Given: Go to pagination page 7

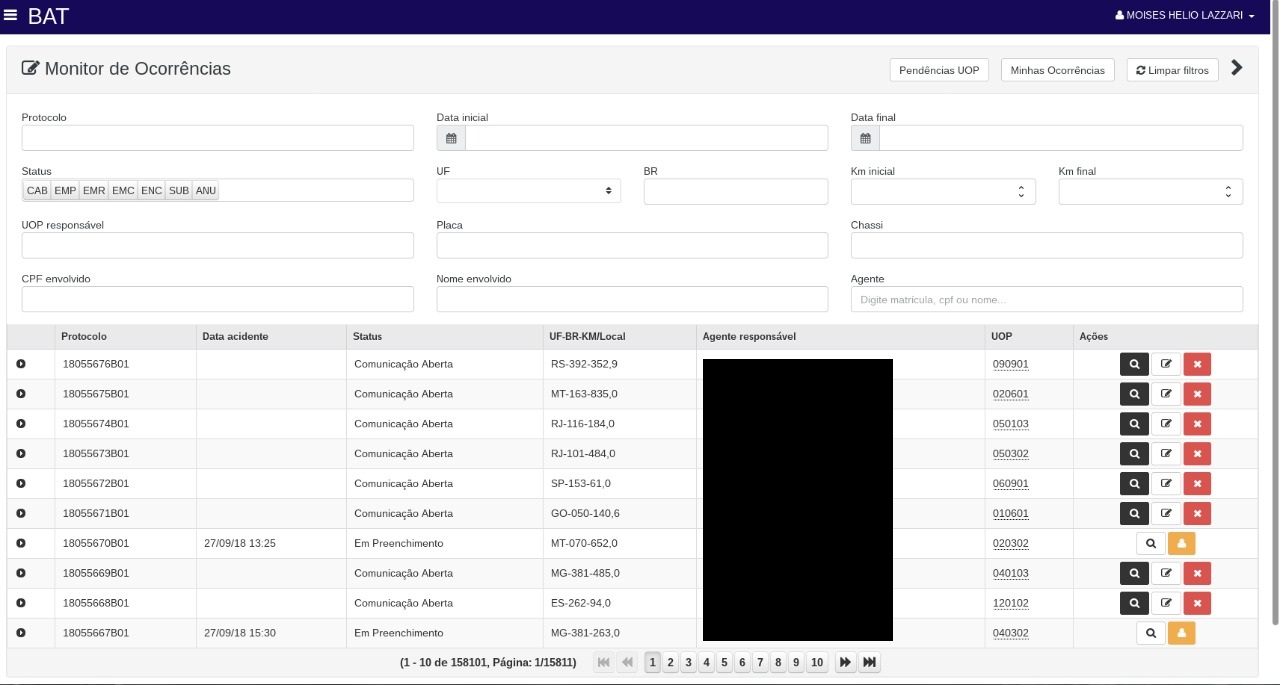Looking at the screenshot, I should click(760, 662).
